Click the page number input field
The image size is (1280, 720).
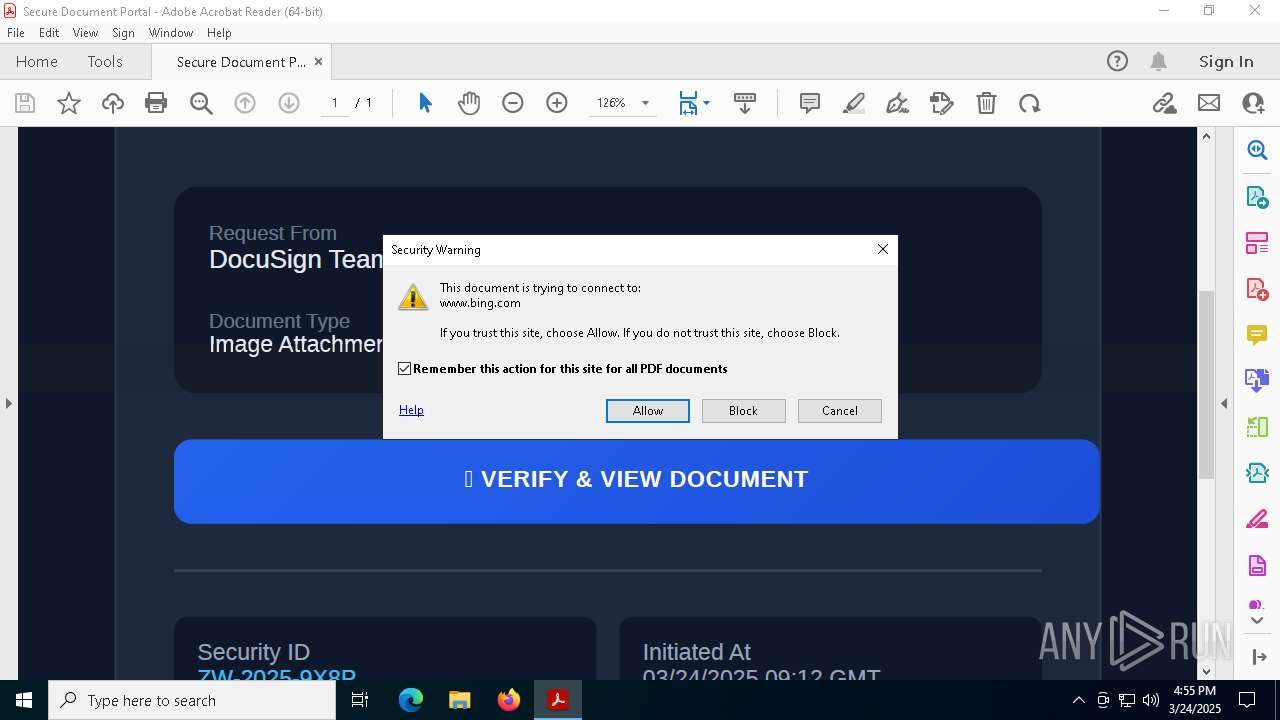(335, 103)
